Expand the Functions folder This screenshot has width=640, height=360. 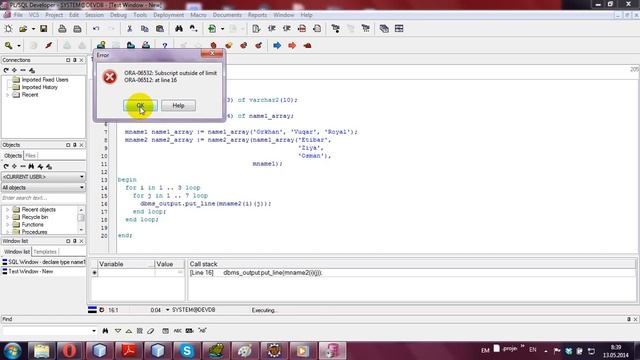(7, 224)
